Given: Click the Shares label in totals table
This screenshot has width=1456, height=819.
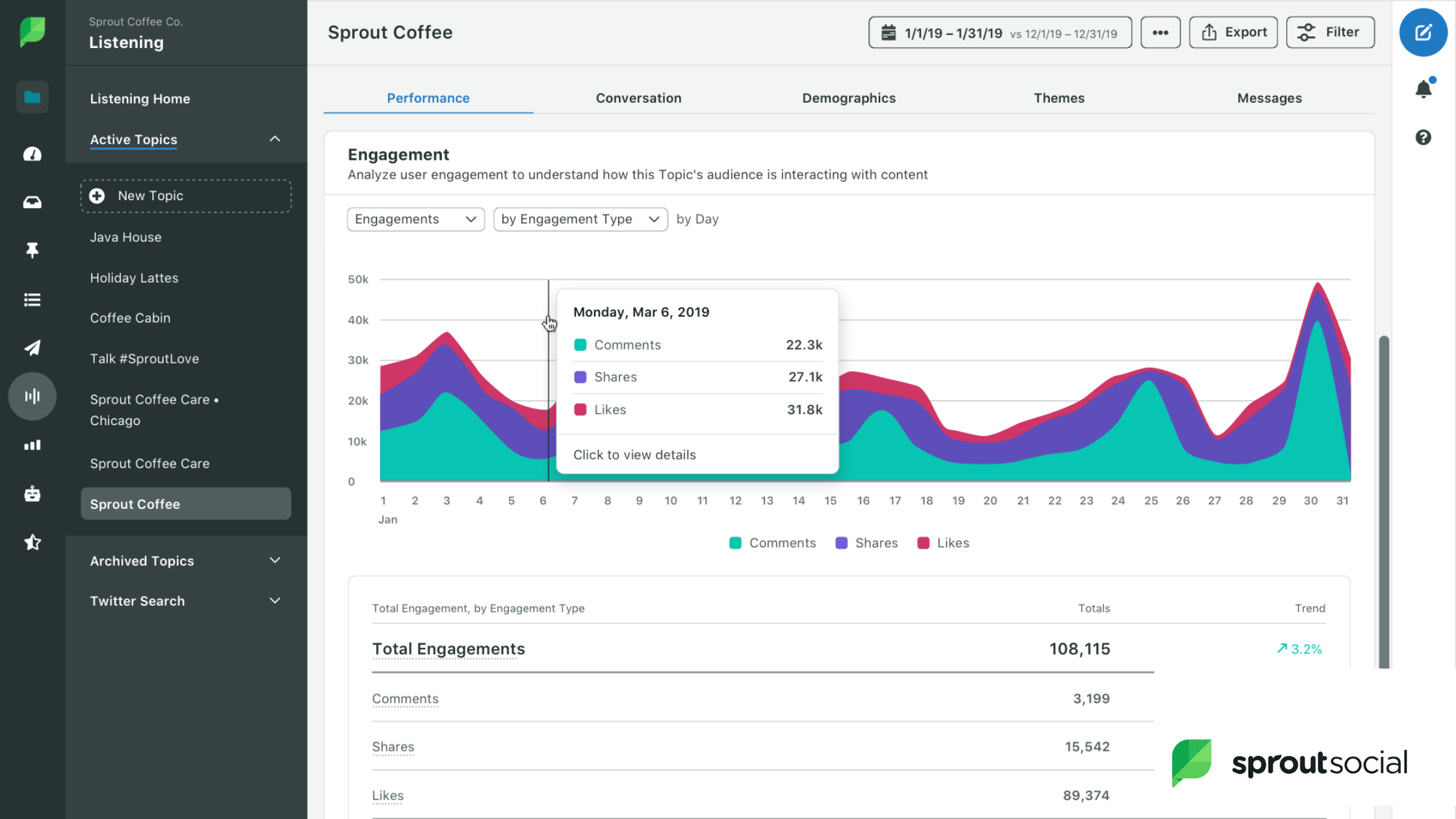Looking at the screenshot, I should tap(393, 747).
